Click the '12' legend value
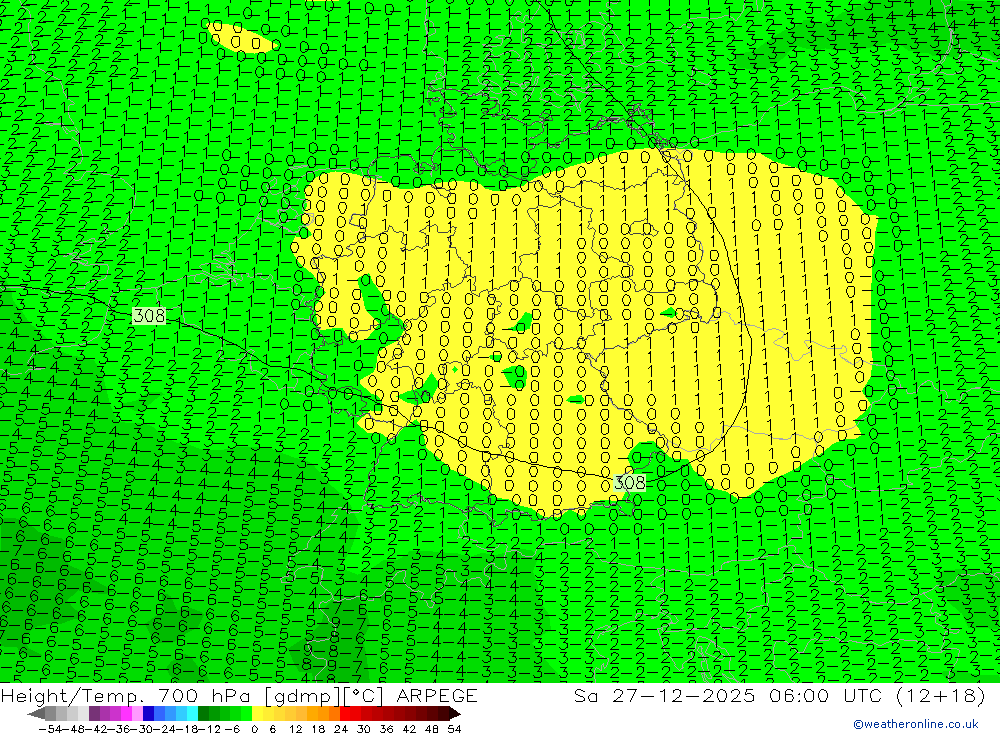This screenshot has height=733, width=1000. coord(295,729)
